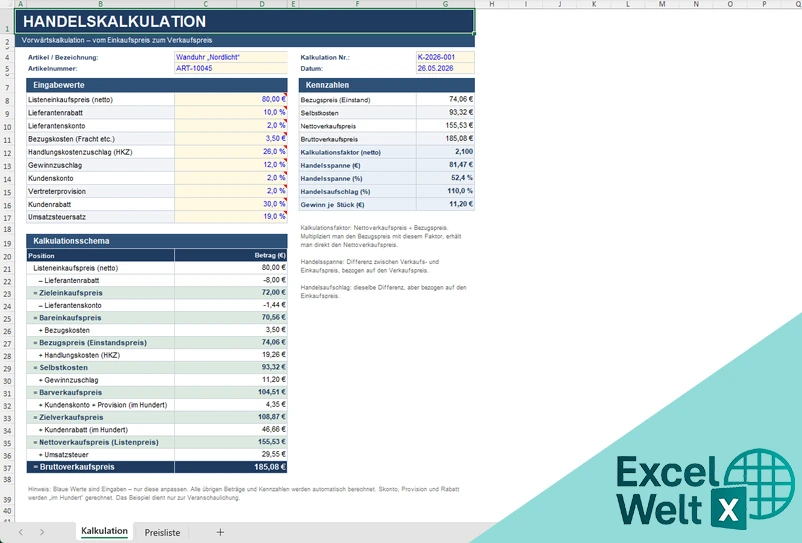
Task: Select Kundenrabatt input value 30,0 %
Action: coord(231,204)
